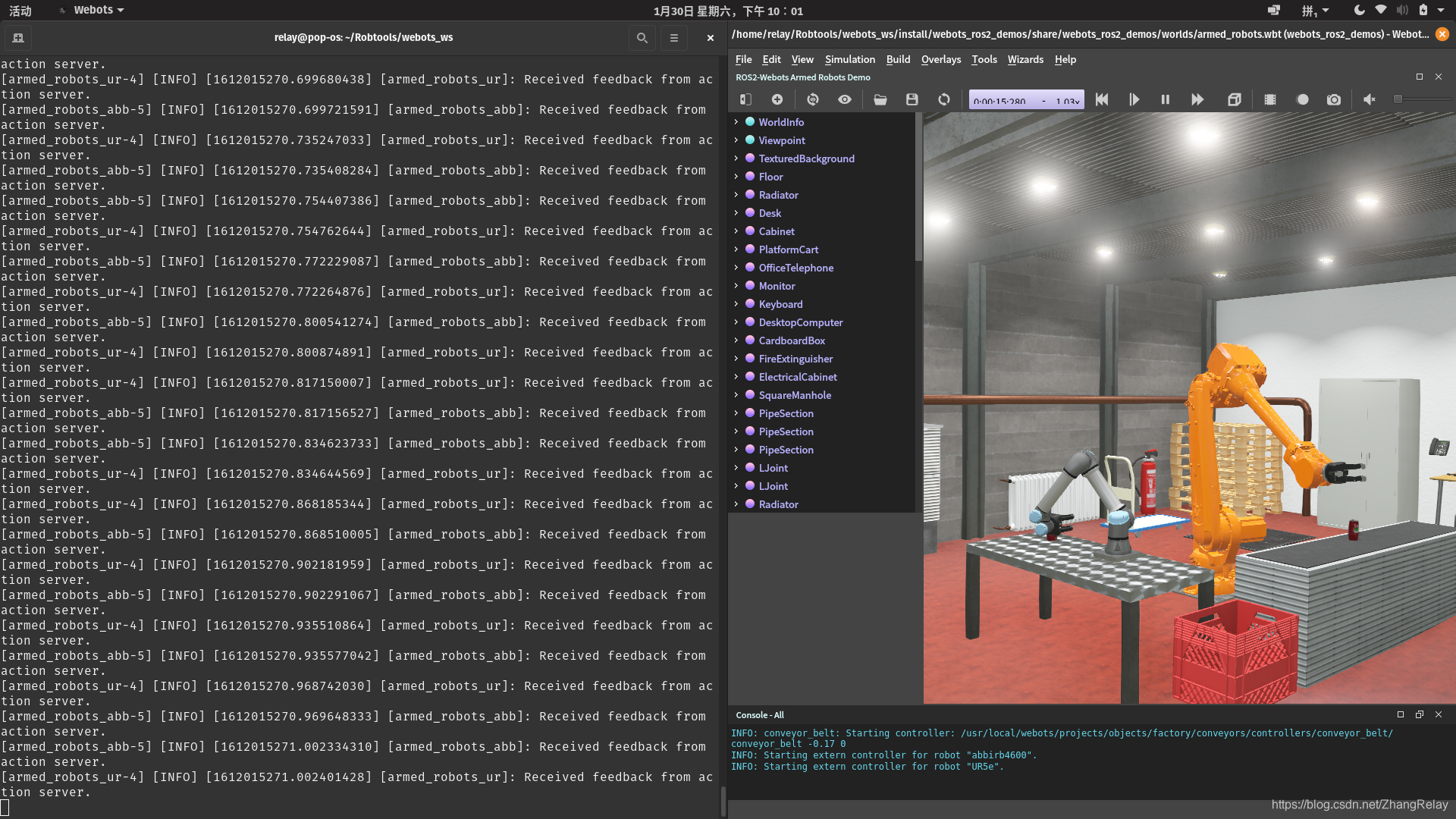The width and height of the screenshot is (1456, 819).
Task: Expand the WorldInfo tree node
Action: pos(736,122)
